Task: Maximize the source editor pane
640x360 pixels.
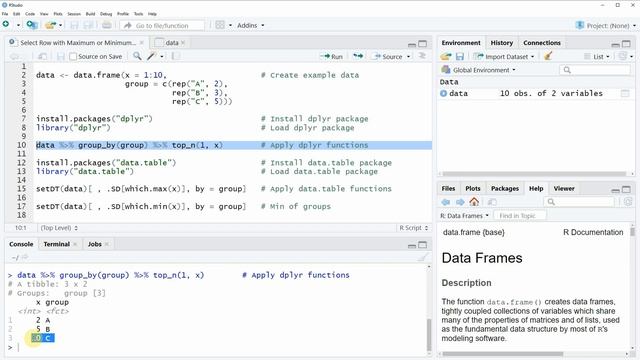Action: [423, 44]
